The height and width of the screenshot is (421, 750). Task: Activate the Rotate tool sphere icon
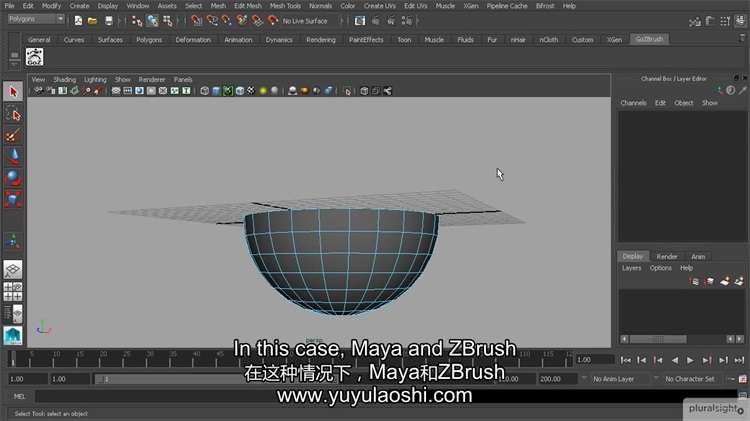[x=13, y=178]
